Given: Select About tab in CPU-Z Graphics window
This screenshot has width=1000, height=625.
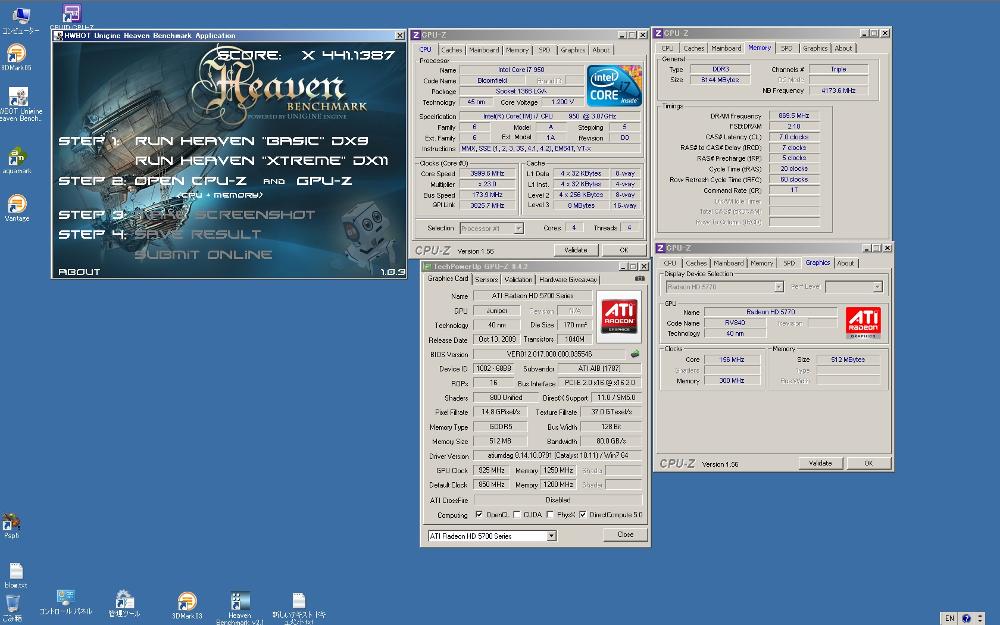Looking at the screenshot, I should pyautogui.click(x=846, y=263).
